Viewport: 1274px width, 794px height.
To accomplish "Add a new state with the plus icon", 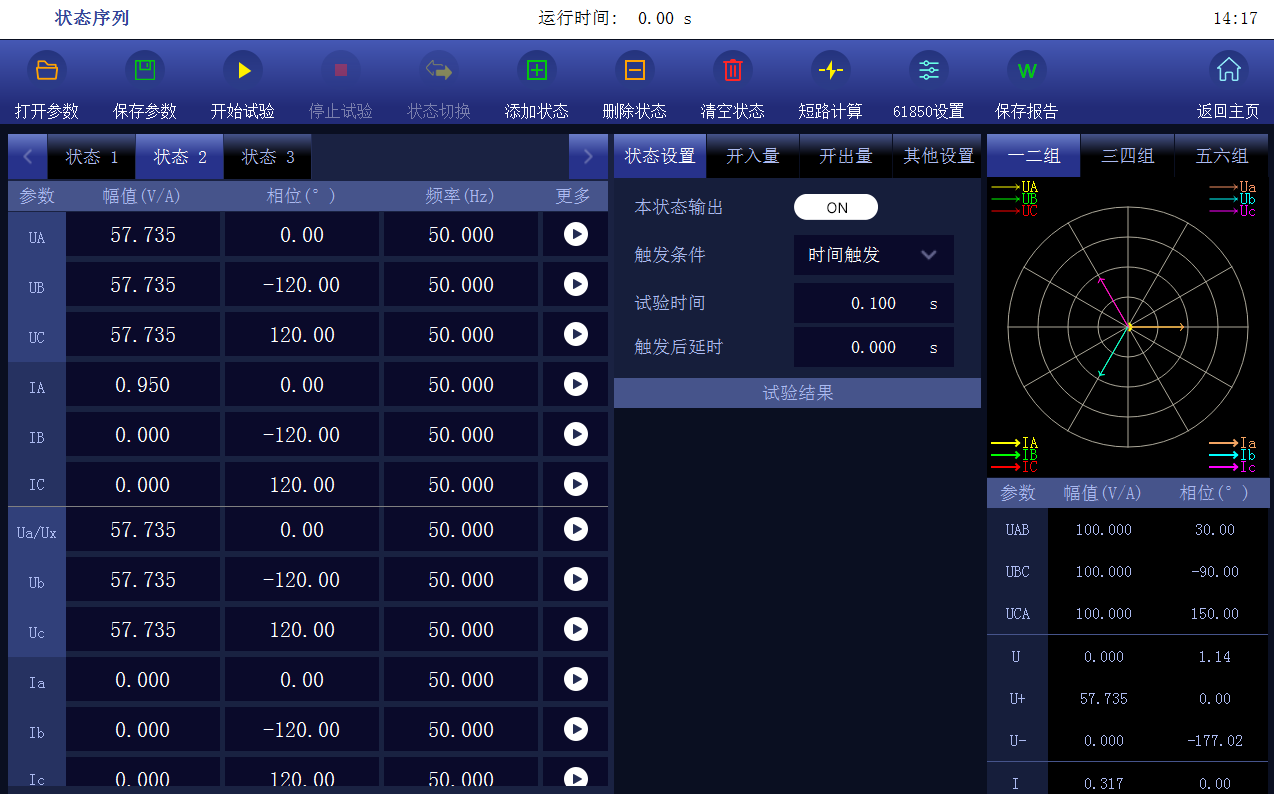I will (x=537, y=70).
